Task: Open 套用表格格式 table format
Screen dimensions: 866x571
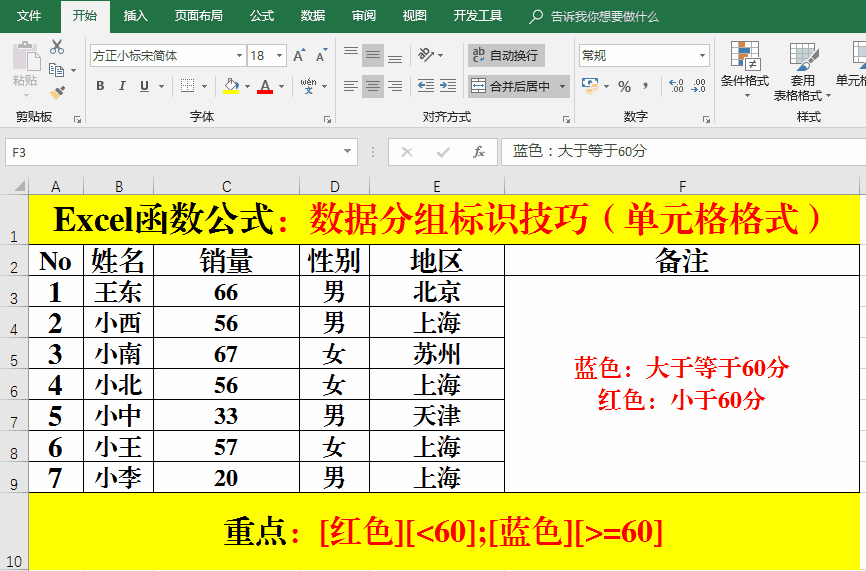Action: pyautogui.click(x=802, y=71)
